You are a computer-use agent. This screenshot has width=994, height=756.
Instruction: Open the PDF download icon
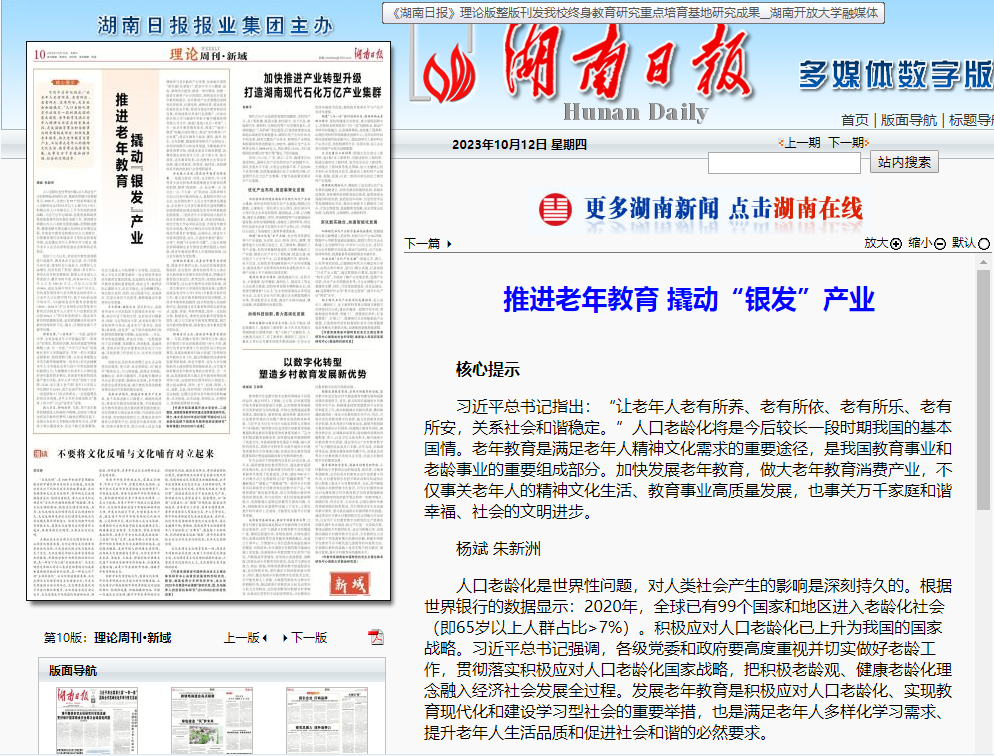[x=376, y=637]
